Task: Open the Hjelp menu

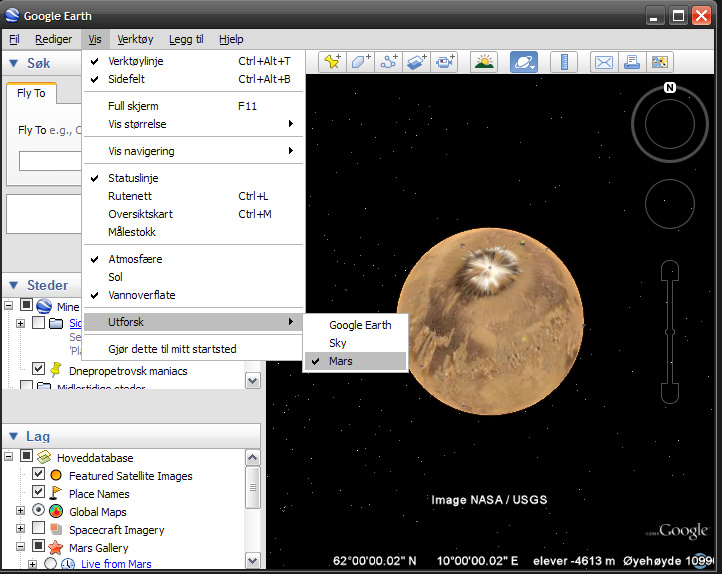Action: pyautogui.click(x=231, y=40)
